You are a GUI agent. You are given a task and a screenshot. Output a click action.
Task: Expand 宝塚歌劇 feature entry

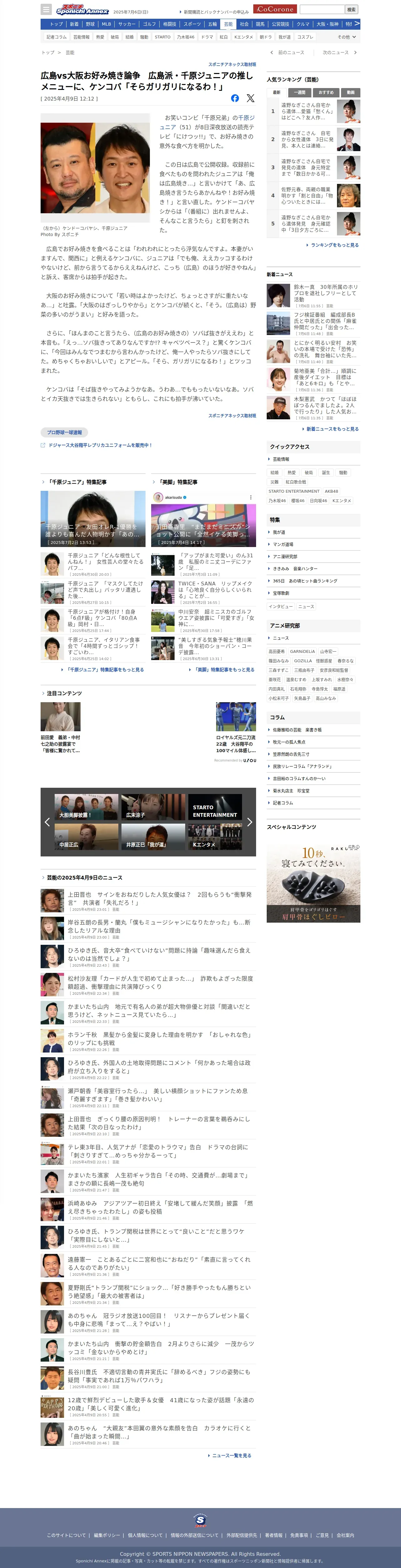tap(313, 593)
